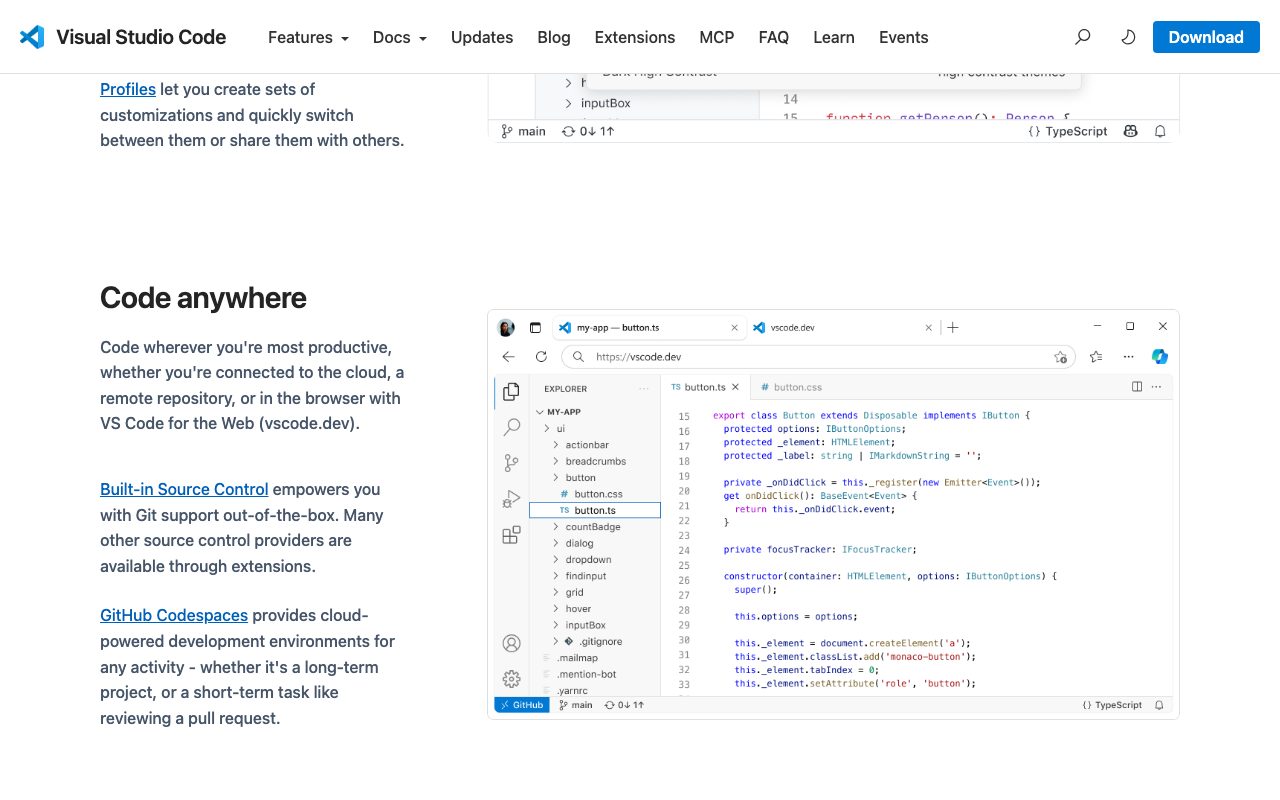The image size is (1280, 800).
Task: Click the vscode.dev browser address bar
Action: 818,356
